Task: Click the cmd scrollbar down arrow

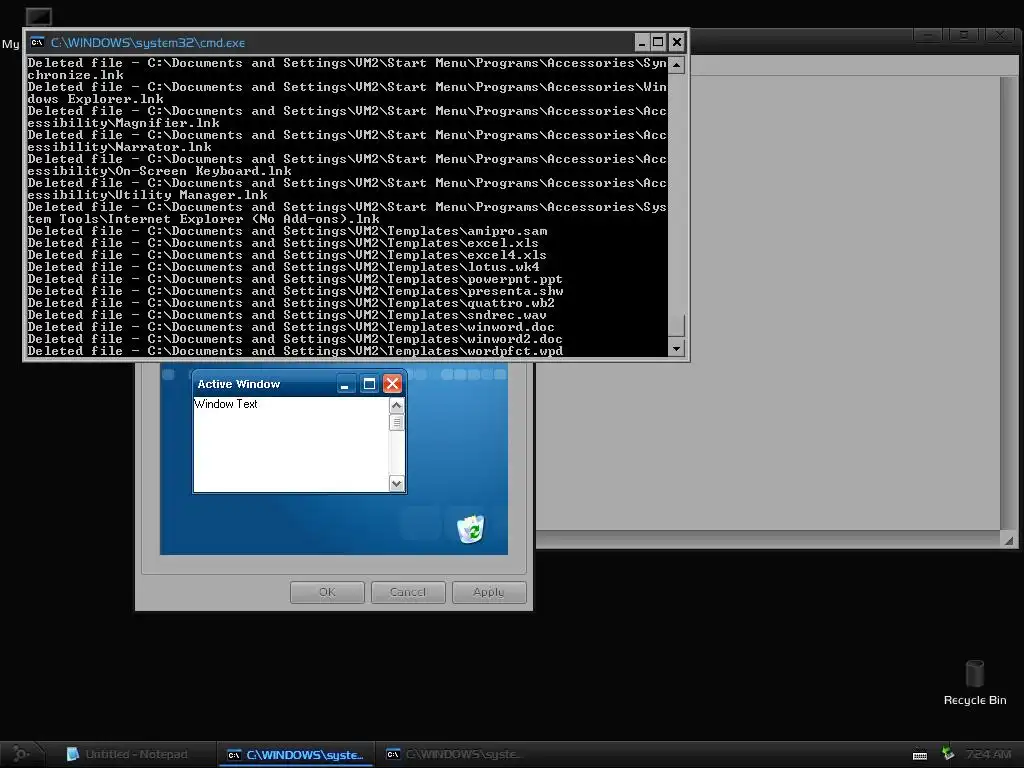Action: pyautogui.click(x=677, y=348)
